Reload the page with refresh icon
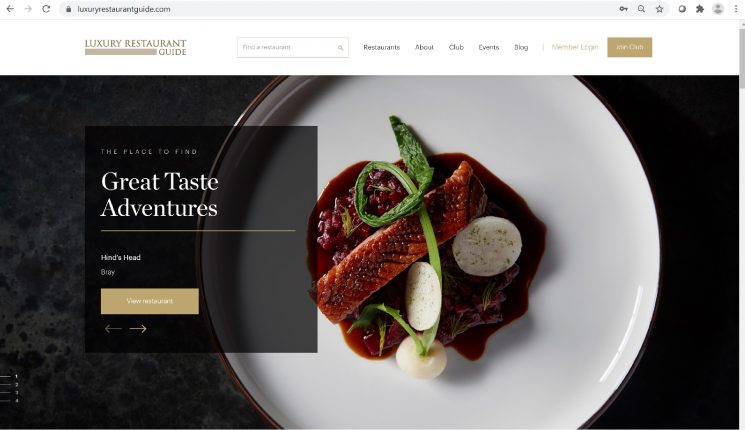Viewport: 745px width, 430px height. 46,9
